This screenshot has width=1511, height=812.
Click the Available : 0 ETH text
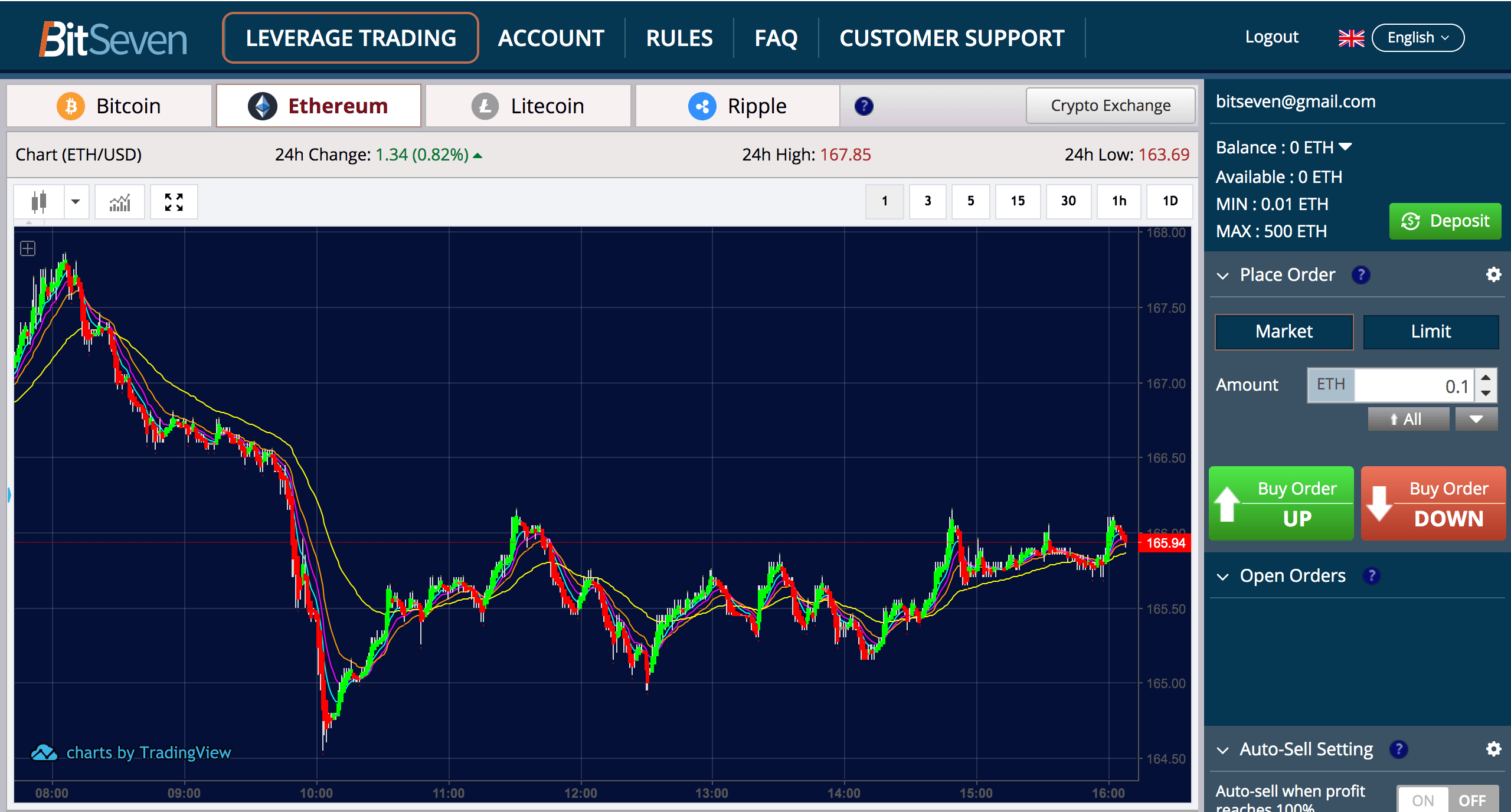click(x=1279, y=177)
